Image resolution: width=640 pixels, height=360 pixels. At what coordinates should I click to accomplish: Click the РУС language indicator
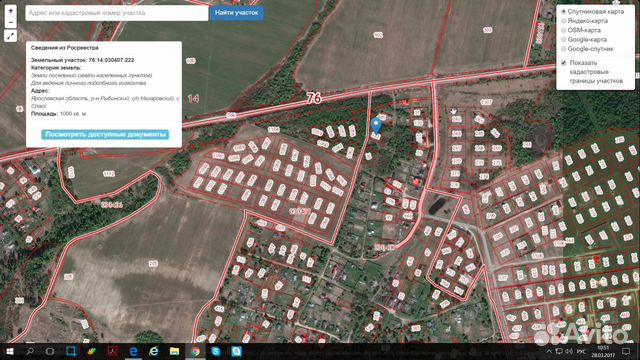click(581, 351)
